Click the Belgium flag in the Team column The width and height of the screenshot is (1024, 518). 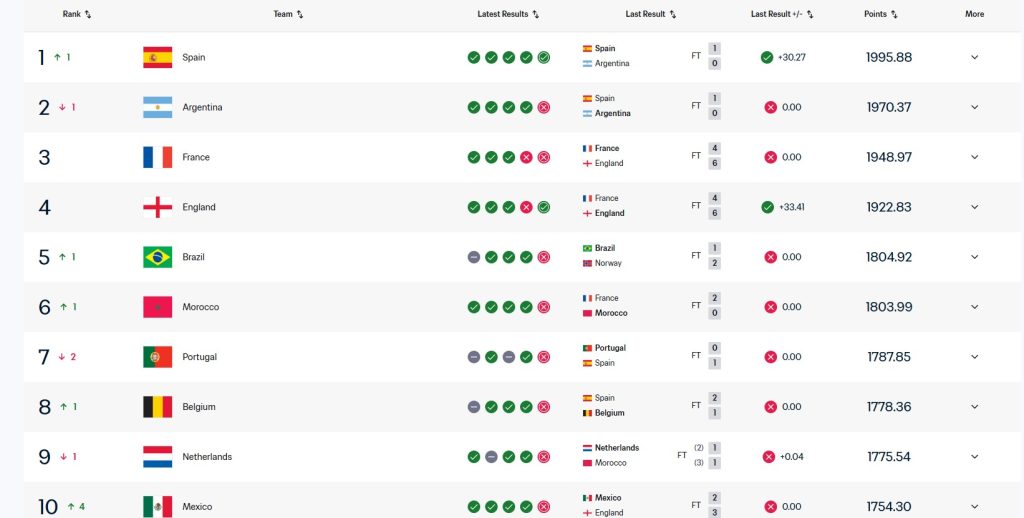point(157,407)
